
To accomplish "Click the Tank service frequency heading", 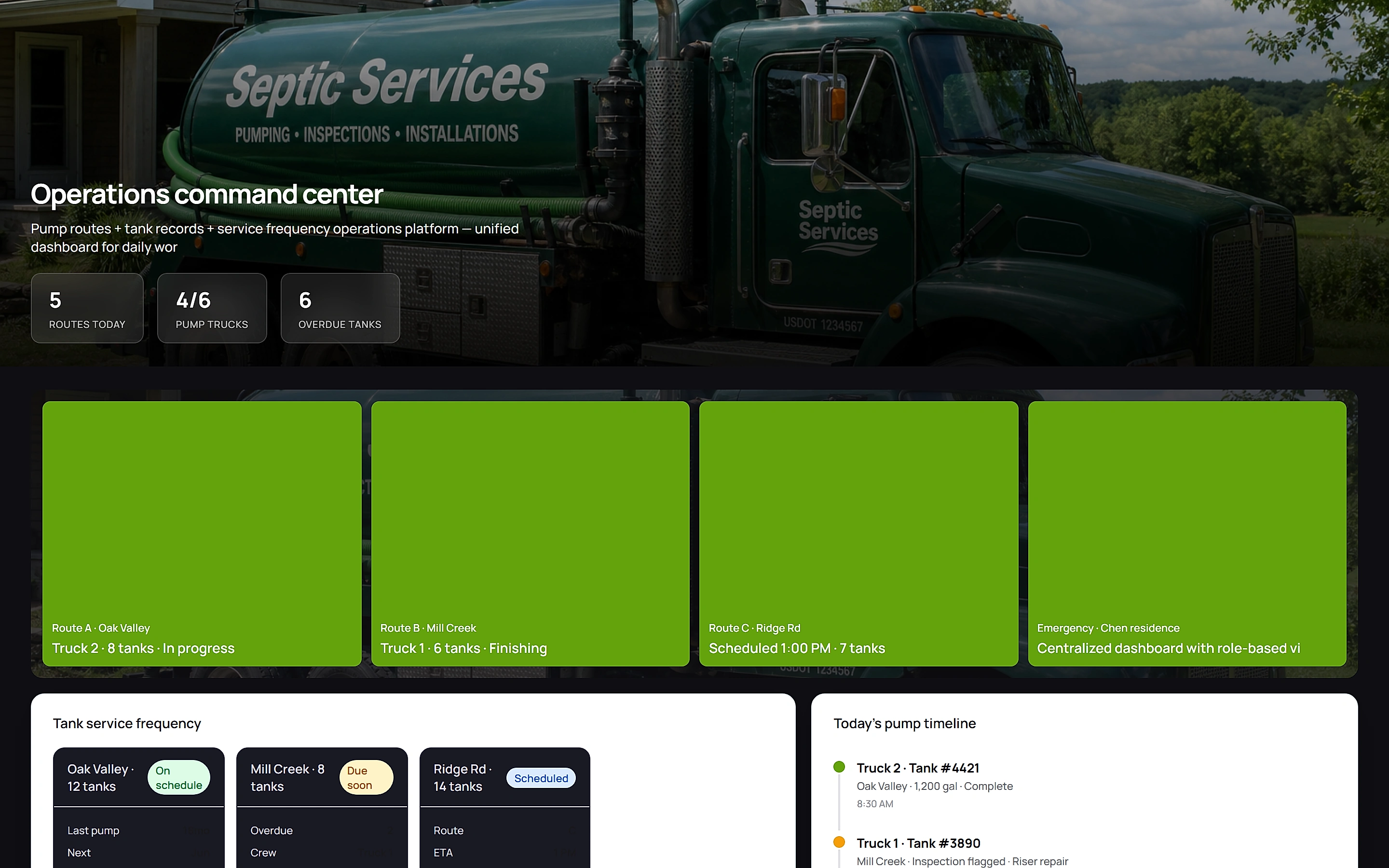I will (127, 723).
